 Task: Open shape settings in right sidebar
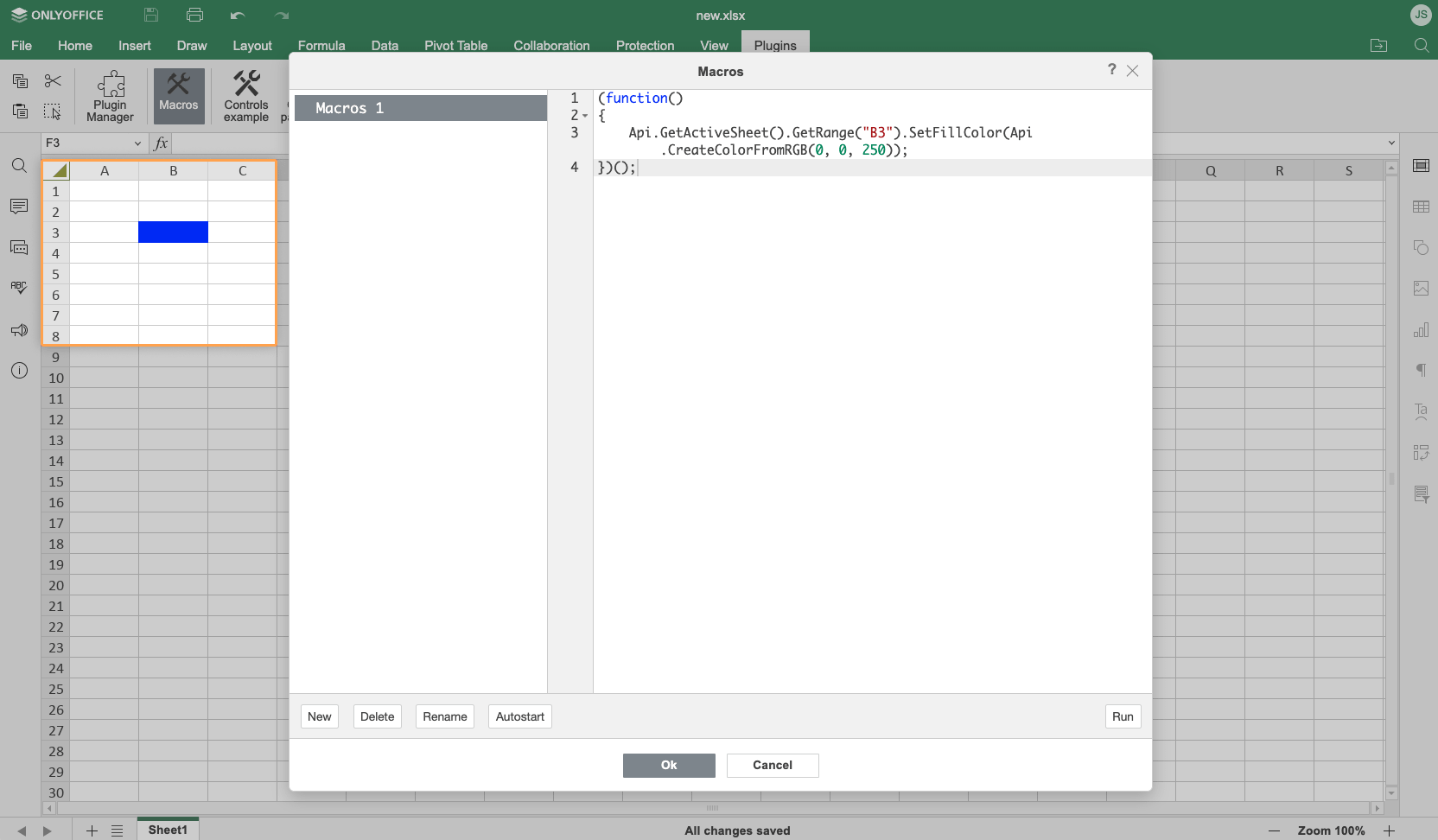click(x=1421, y=247)
